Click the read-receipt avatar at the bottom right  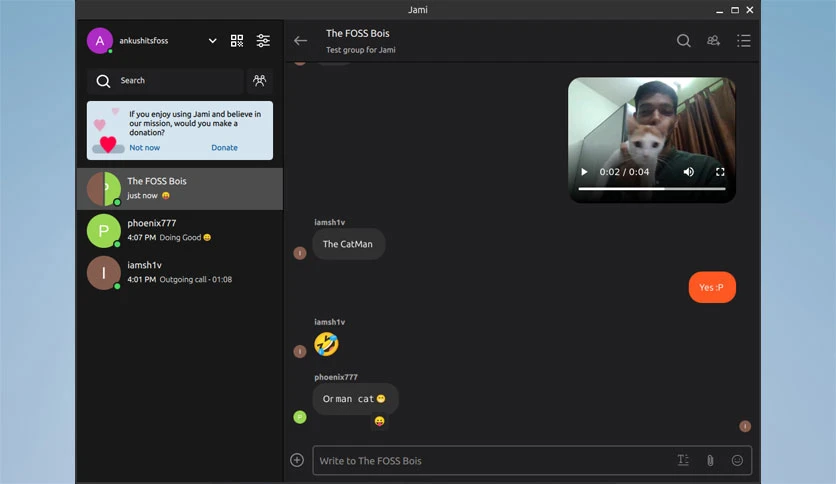point(745,426)
